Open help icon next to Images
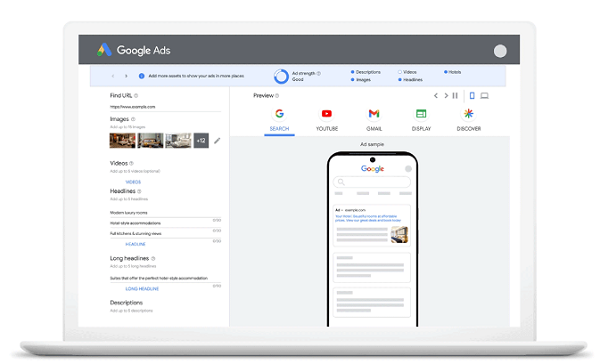 (x=133, y=119)
